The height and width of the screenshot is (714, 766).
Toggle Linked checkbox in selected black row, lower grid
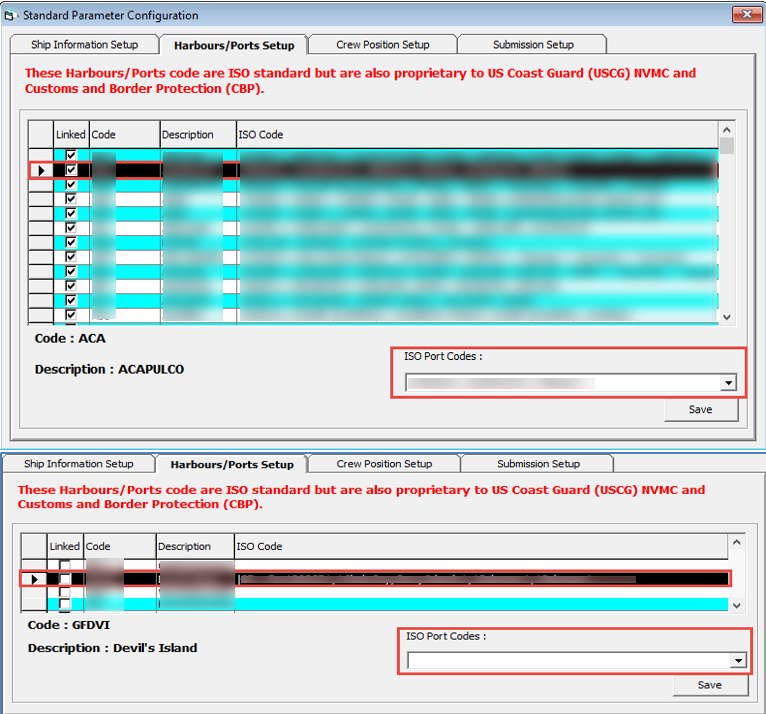tap(64, 579)
